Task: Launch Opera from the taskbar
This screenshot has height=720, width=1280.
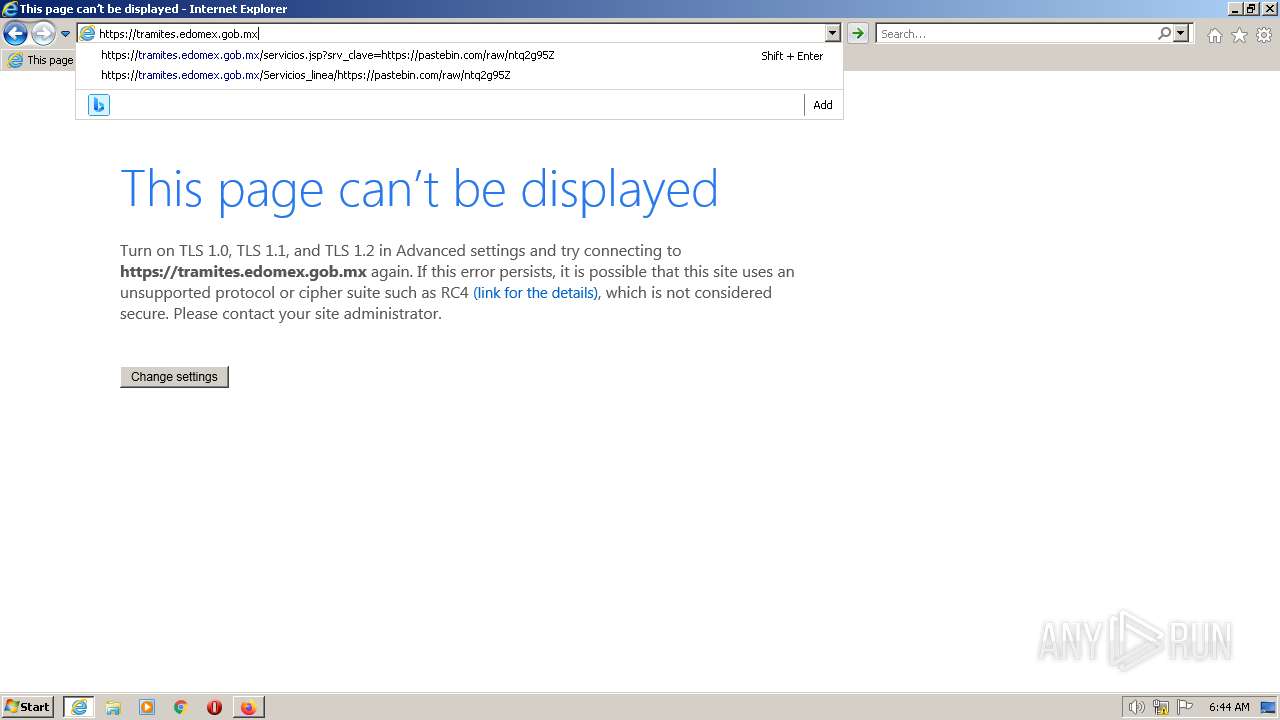Action: click(x=214, y=707)
